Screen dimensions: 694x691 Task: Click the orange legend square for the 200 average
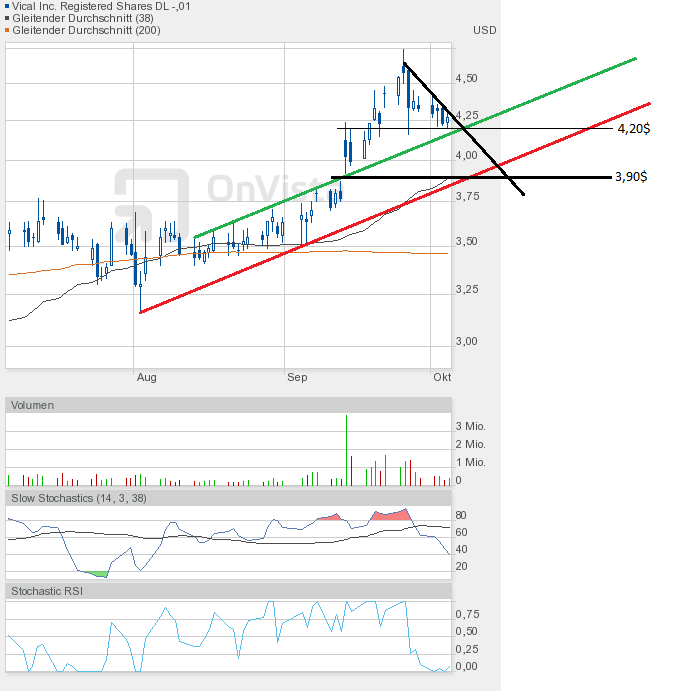[x=7, y=30]
